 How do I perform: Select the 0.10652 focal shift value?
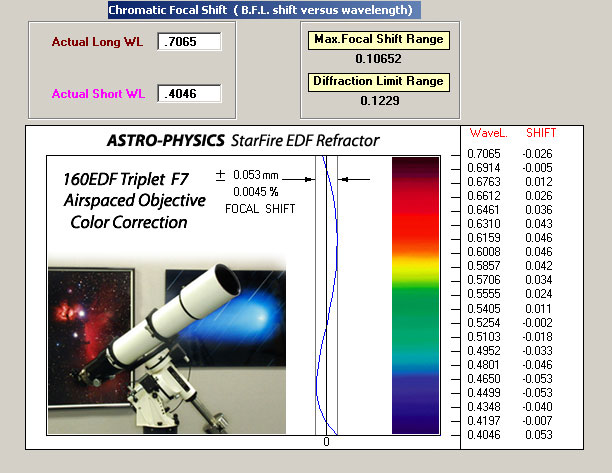click(x=378, y=59)
